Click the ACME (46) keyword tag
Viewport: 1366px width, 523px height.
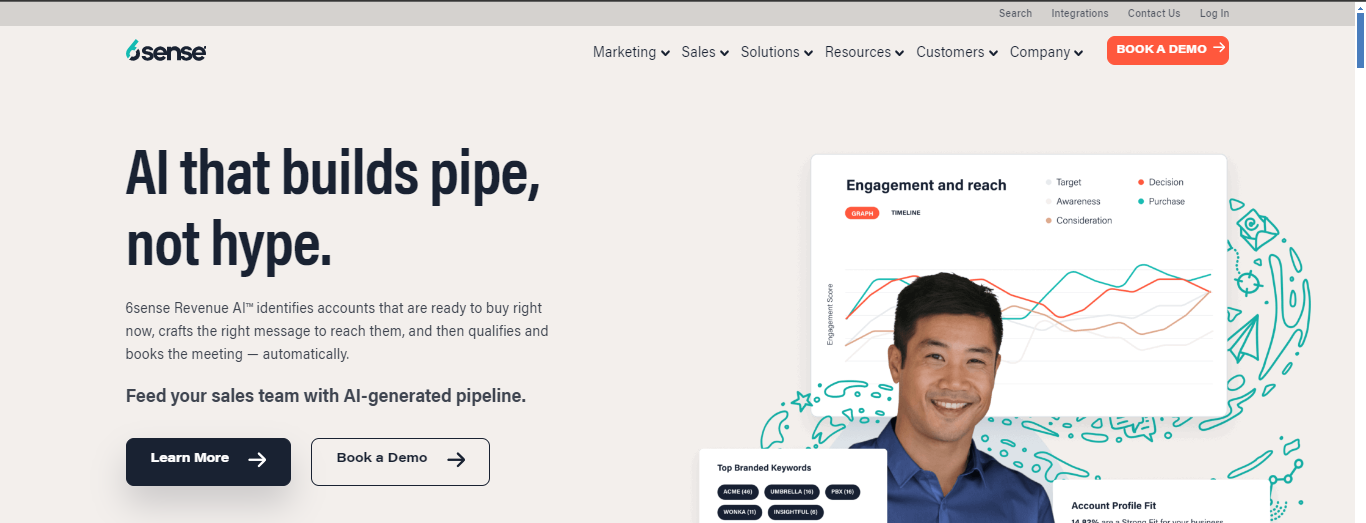click(738, 492)
